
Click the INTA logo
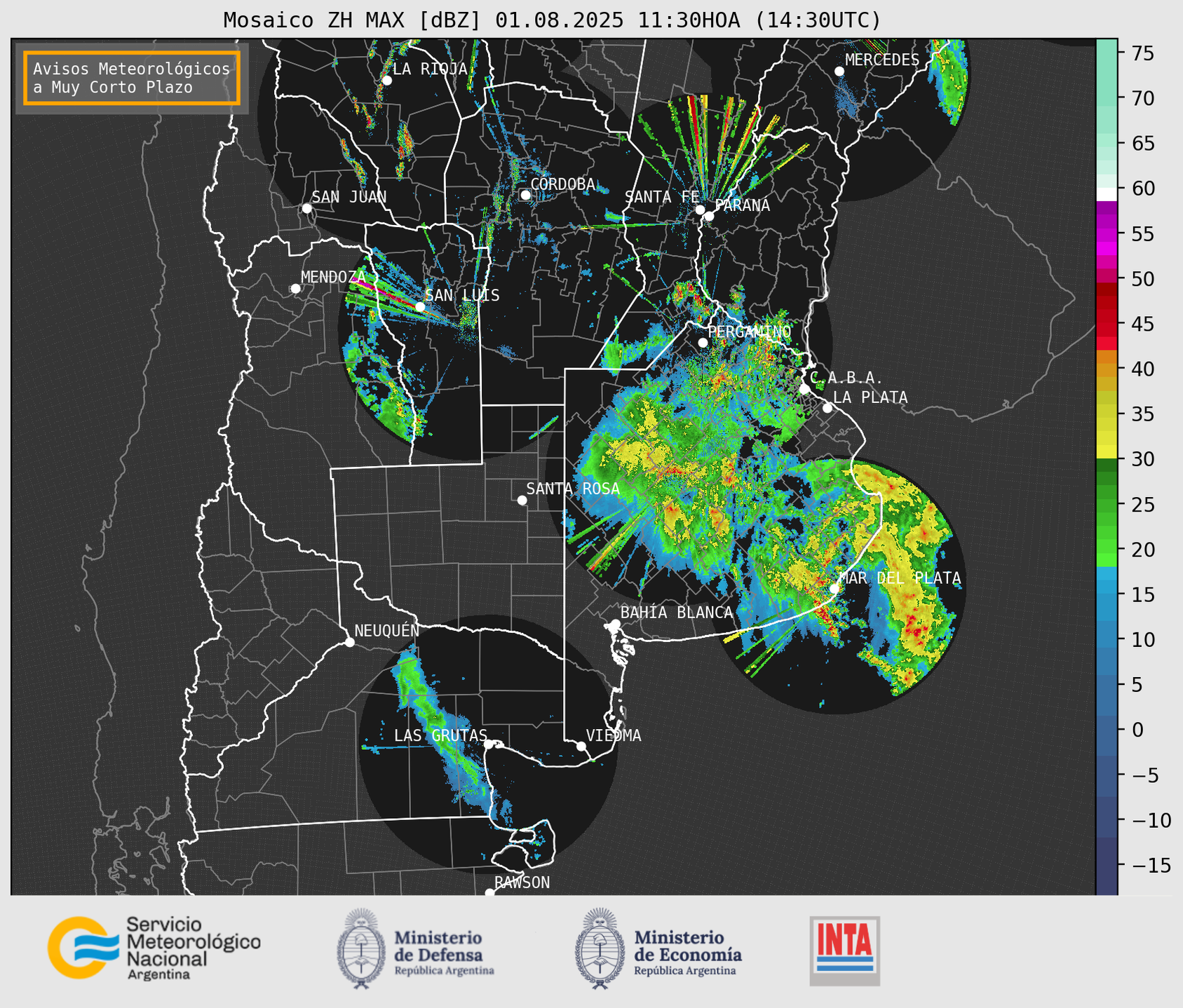845,951
